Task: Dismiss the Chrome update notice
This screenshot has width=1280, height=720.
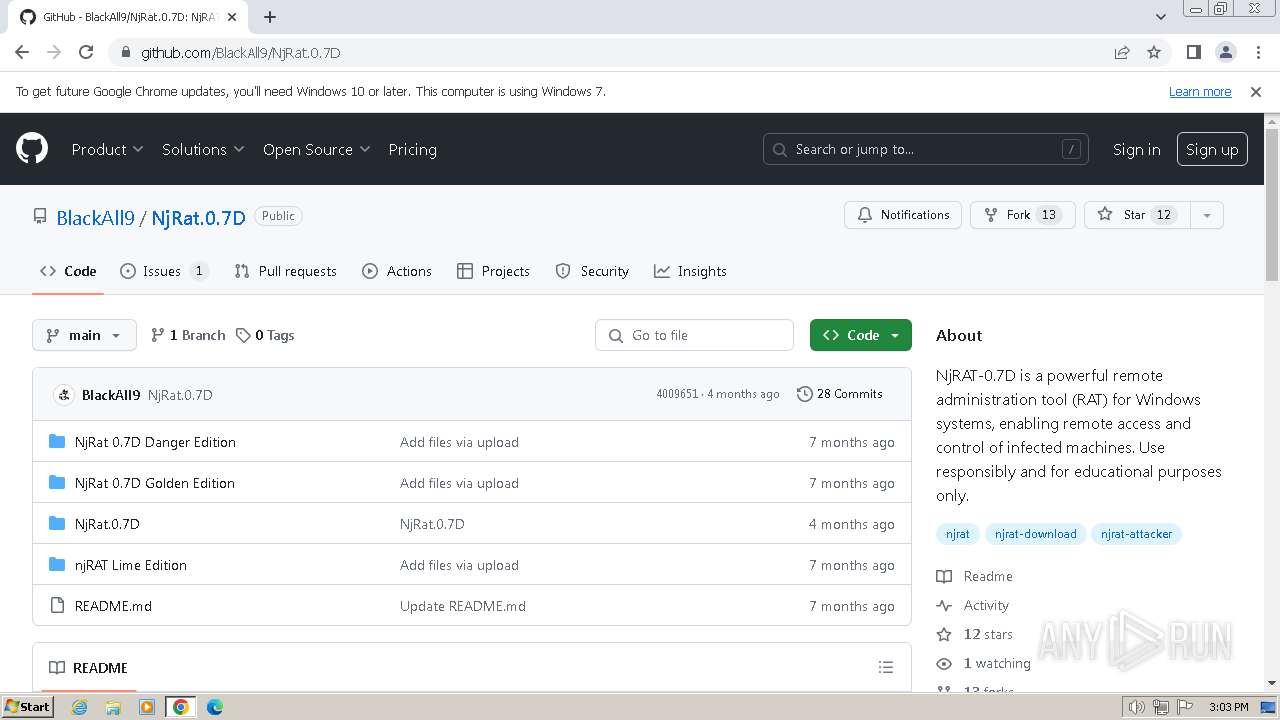Action: pos(1256,91)
